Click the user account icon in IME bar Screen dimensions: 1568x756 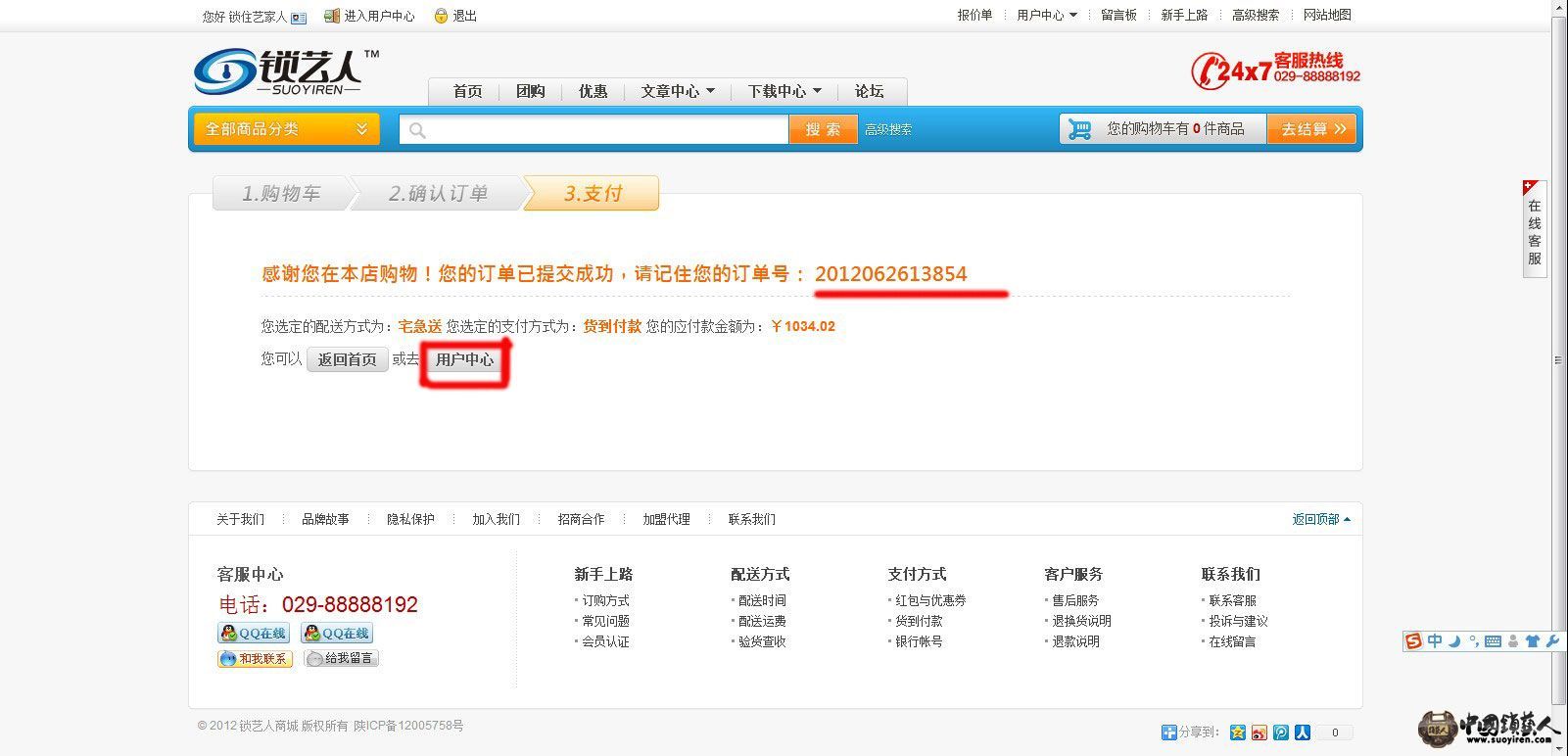click(x=1513, y=641)
